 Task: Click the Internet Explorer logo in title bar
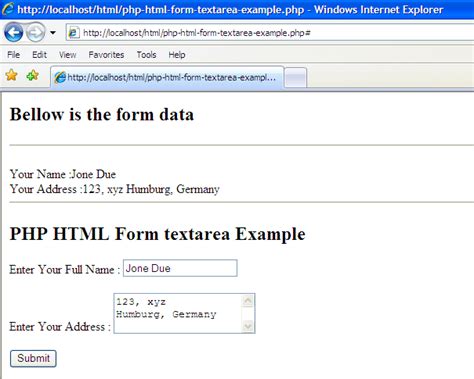pyautogui.click(x=8, y=9)
